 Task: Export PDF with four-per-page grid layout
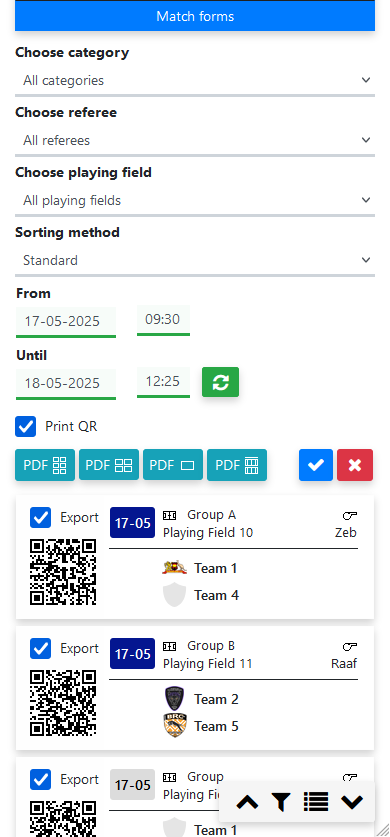click(109, 465)
